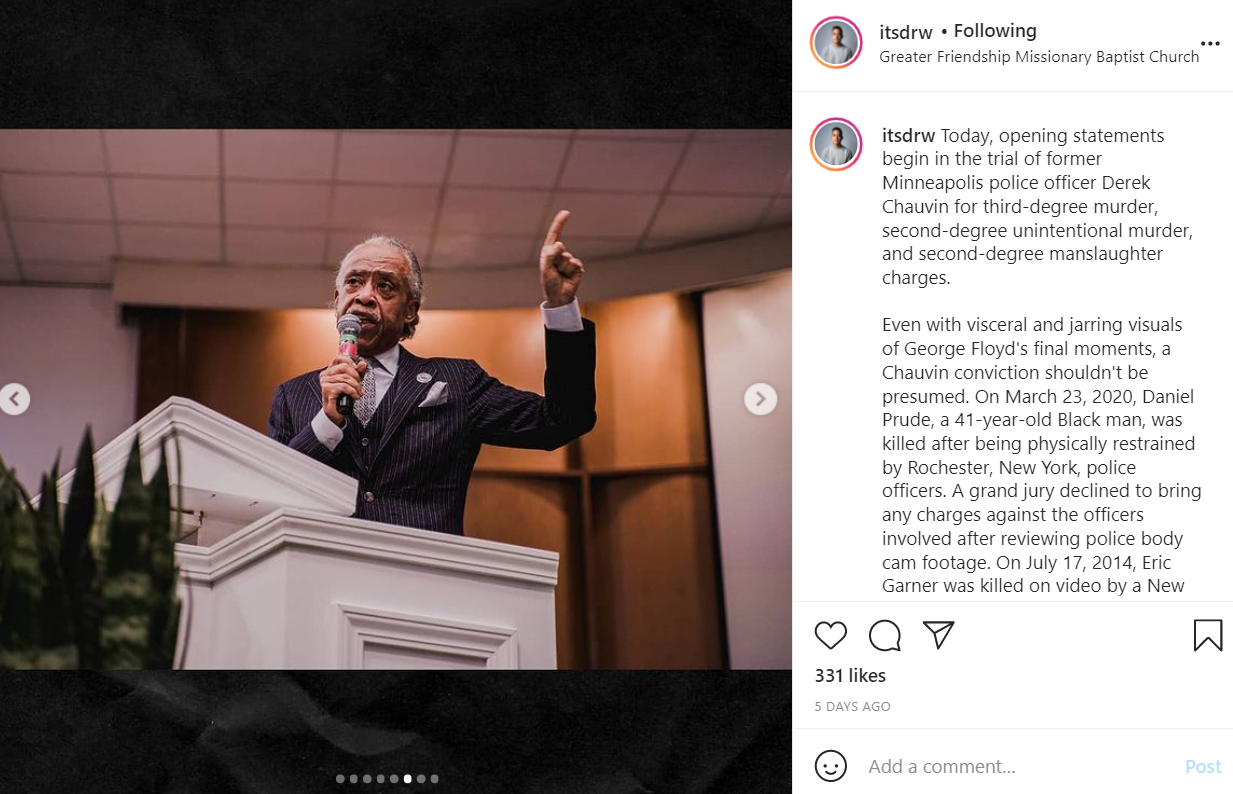Open itsdrw profile picture in header
Viewport: 1233px width, 794px height.
pyautogui.click(x=836, y=43)
